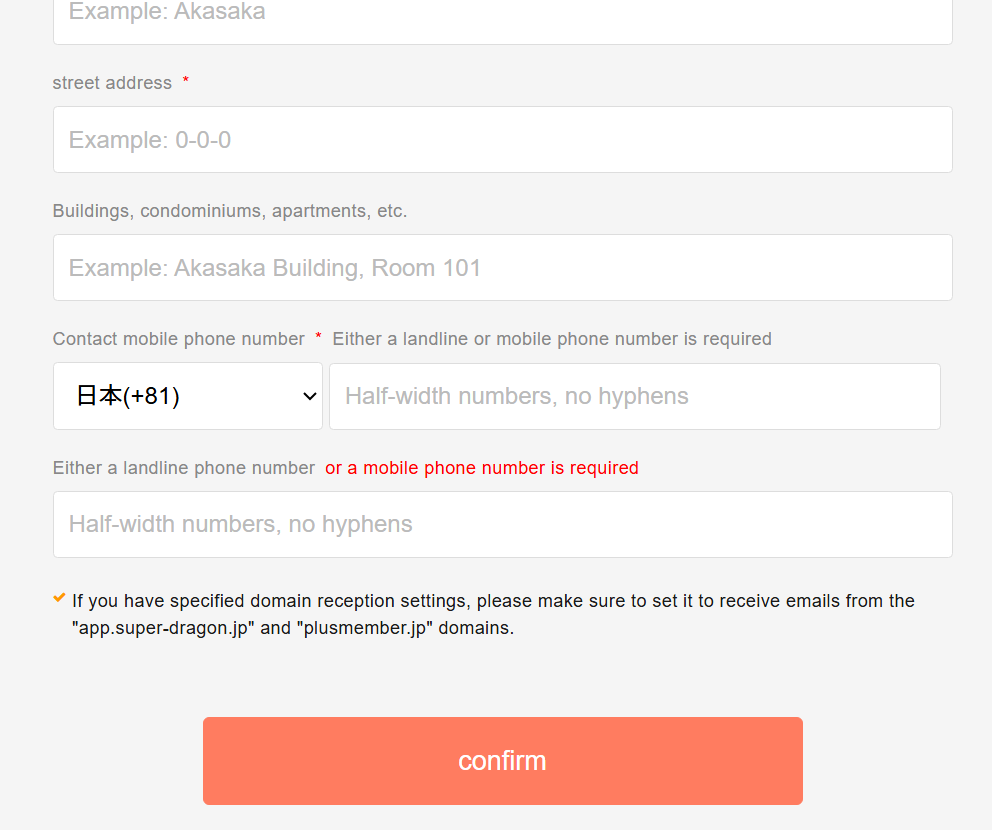
Task: Click the 'street address' label
Action: [x=112, y=83]
